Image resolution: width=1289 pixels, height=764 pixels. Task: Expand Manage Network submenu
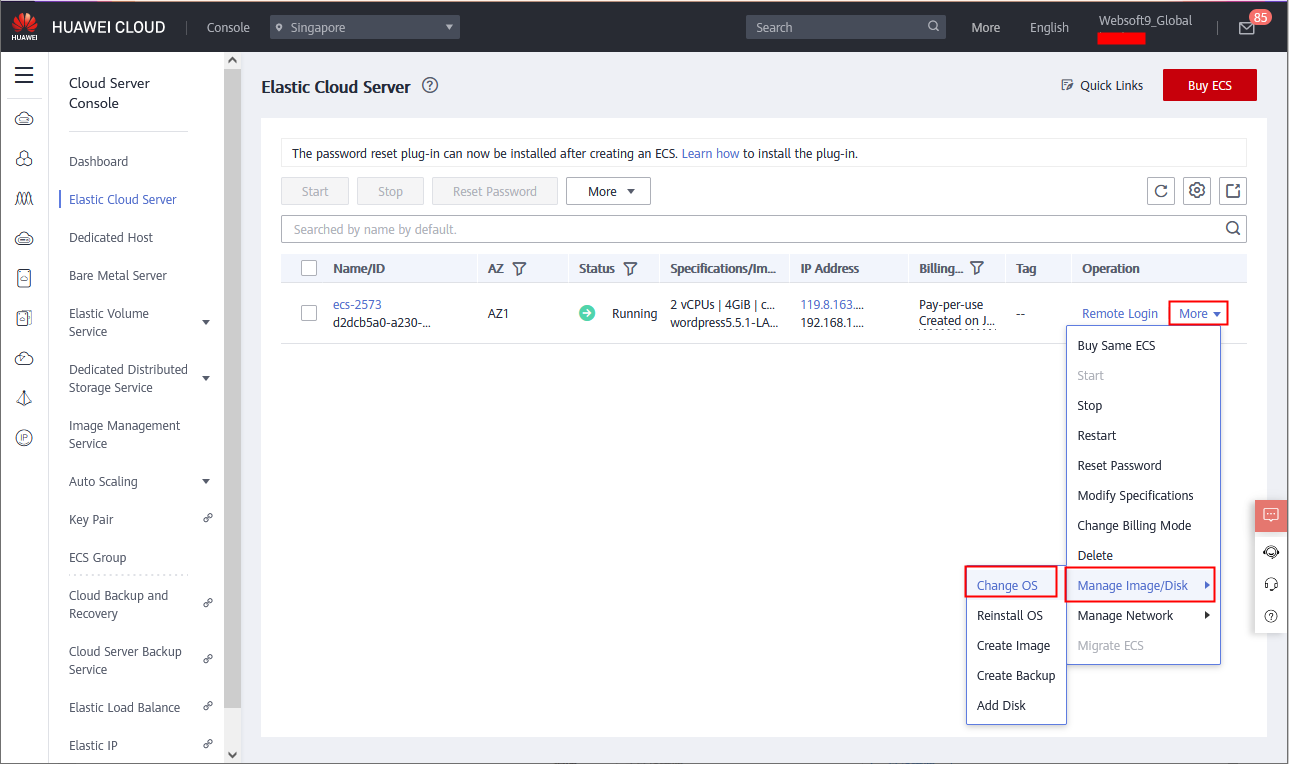coord(1142,616)
